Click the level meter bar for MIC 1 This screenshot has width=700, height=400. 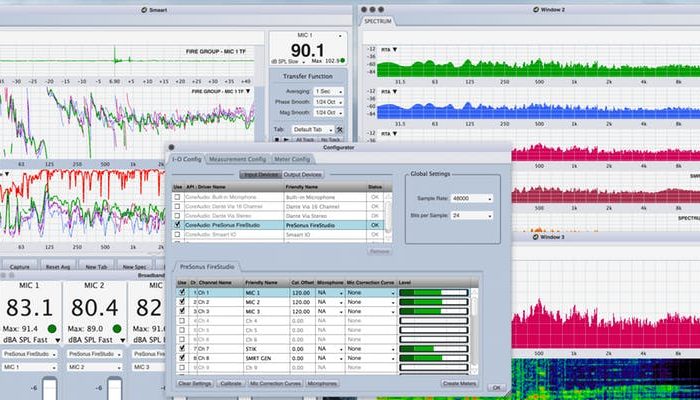click(x=433, y=293)
